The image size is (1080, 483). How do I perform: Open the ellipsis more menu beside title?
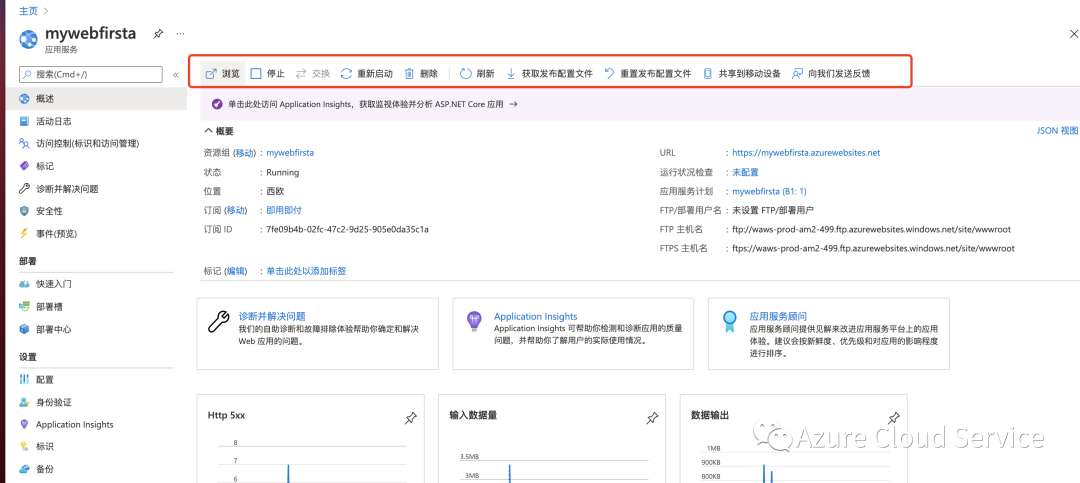180,34
